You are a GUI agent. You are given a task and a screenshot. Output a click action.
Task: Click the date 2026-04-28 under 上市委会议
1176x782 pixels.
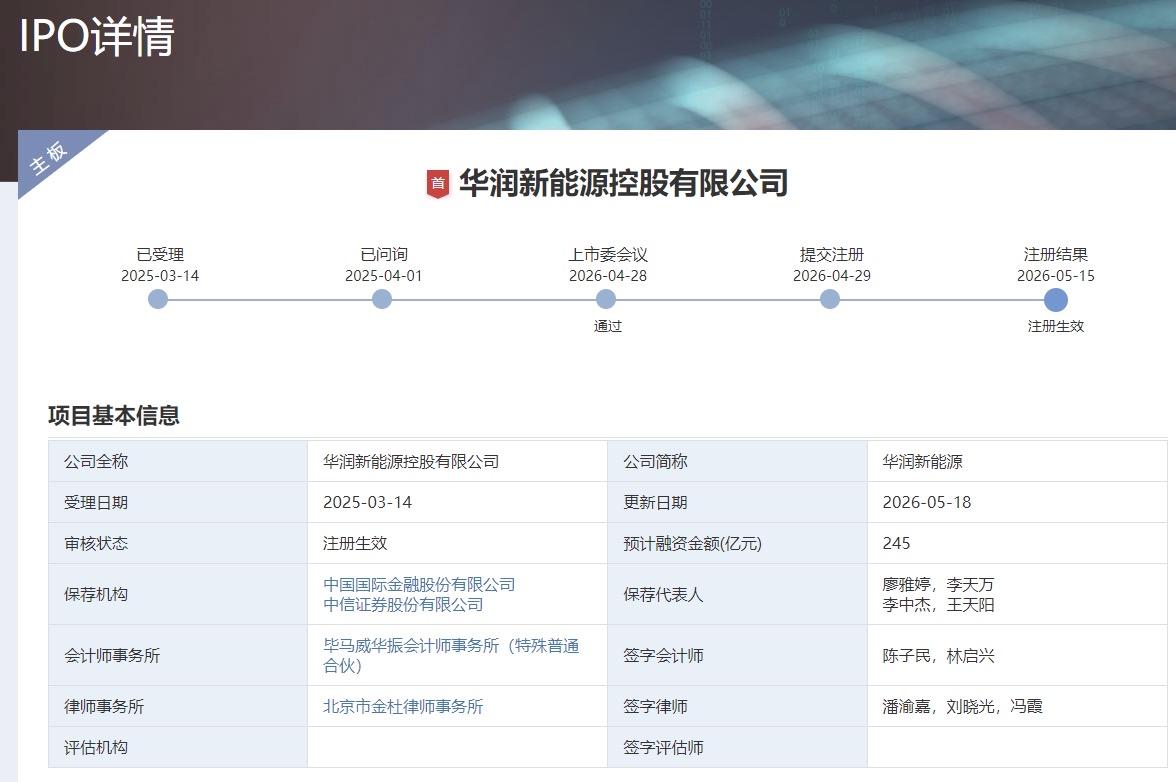608,276
